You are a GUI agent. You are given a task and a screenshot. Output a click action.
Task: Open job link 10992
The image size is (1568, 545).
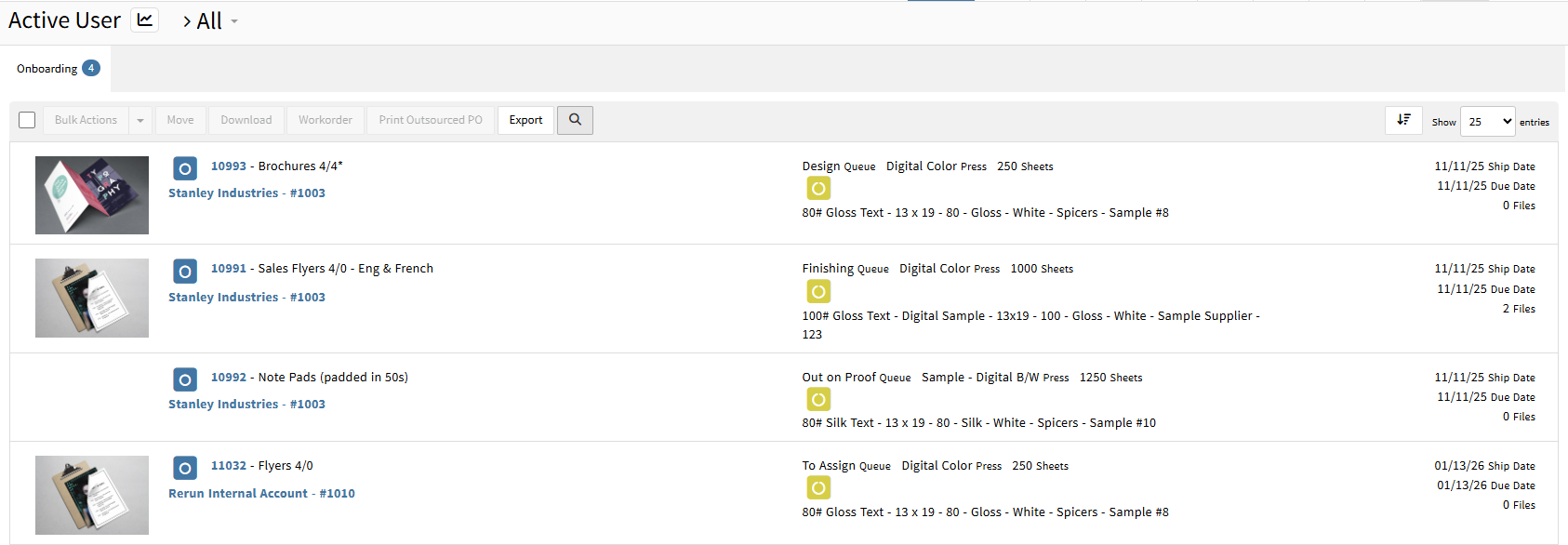coord(229,378)
